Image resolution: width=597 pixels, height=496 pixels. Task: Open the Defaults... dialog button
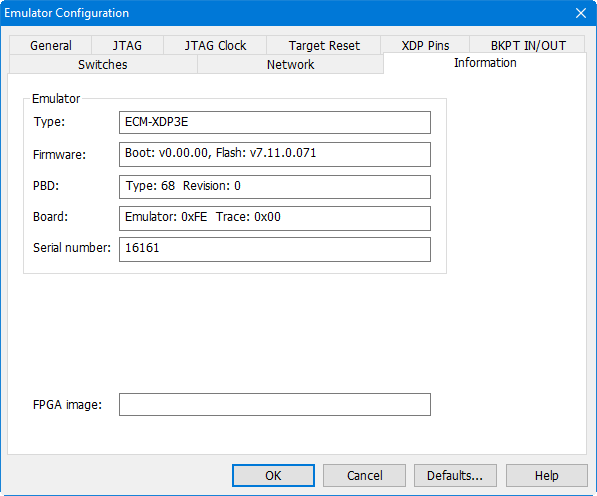pos(455,475)
